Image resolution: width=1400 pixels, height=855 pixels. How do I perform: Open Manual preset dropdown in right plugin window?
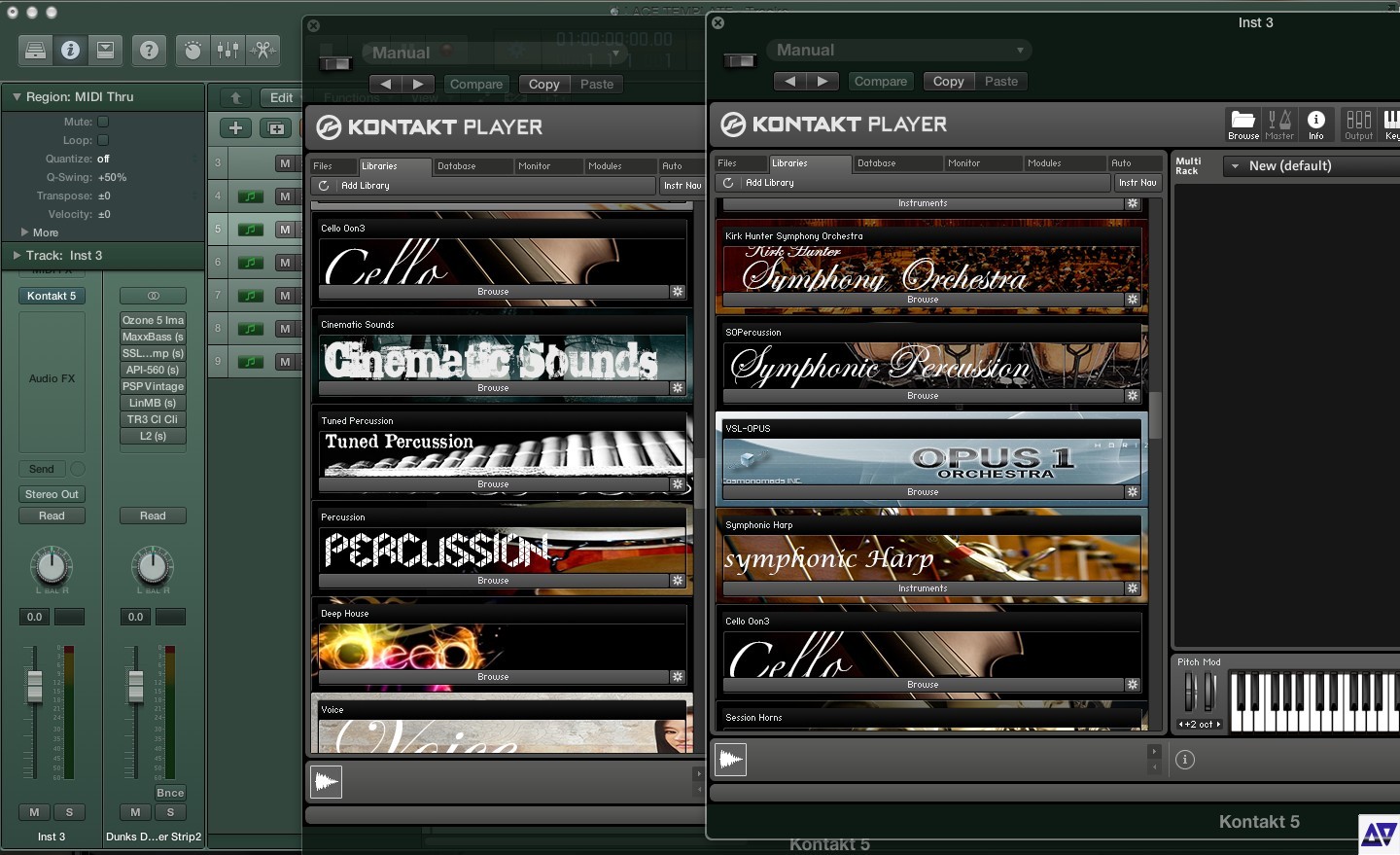(x=899, y=51)
